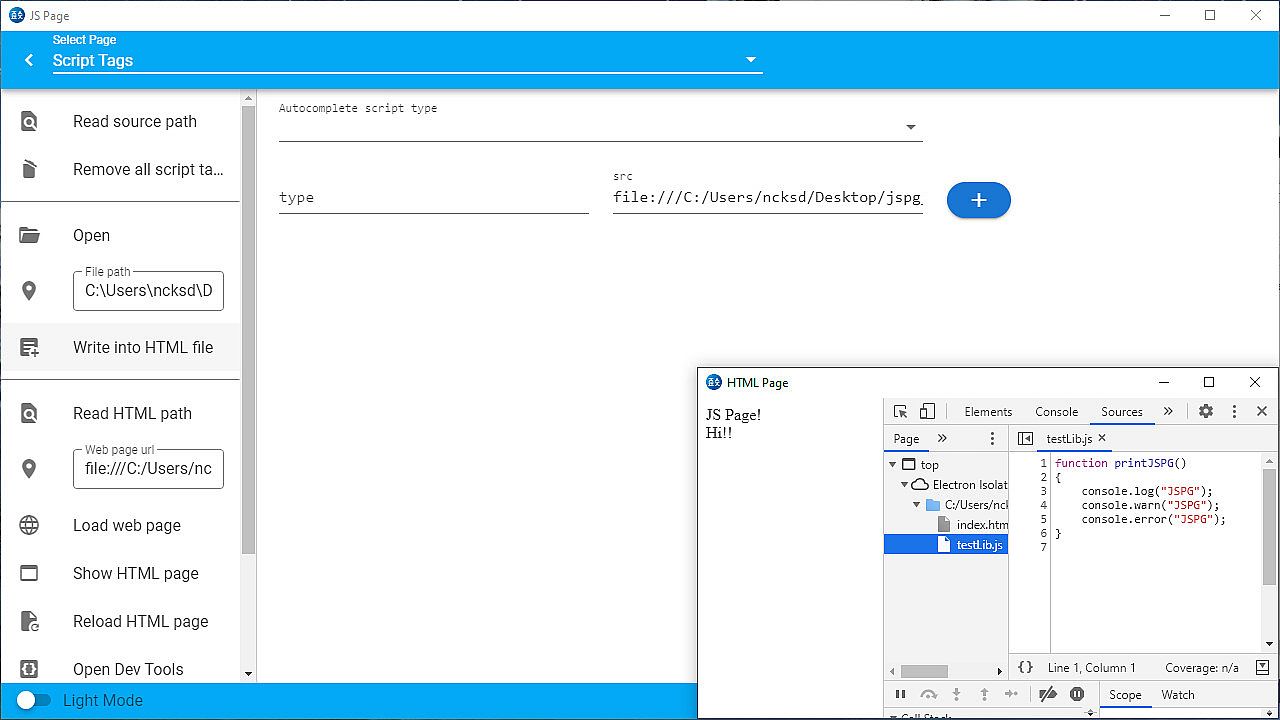Click the sidebar vertical scrollbar
This screenshot has height=720, width=1280.
pyautogui.click(x=249, y=330)
